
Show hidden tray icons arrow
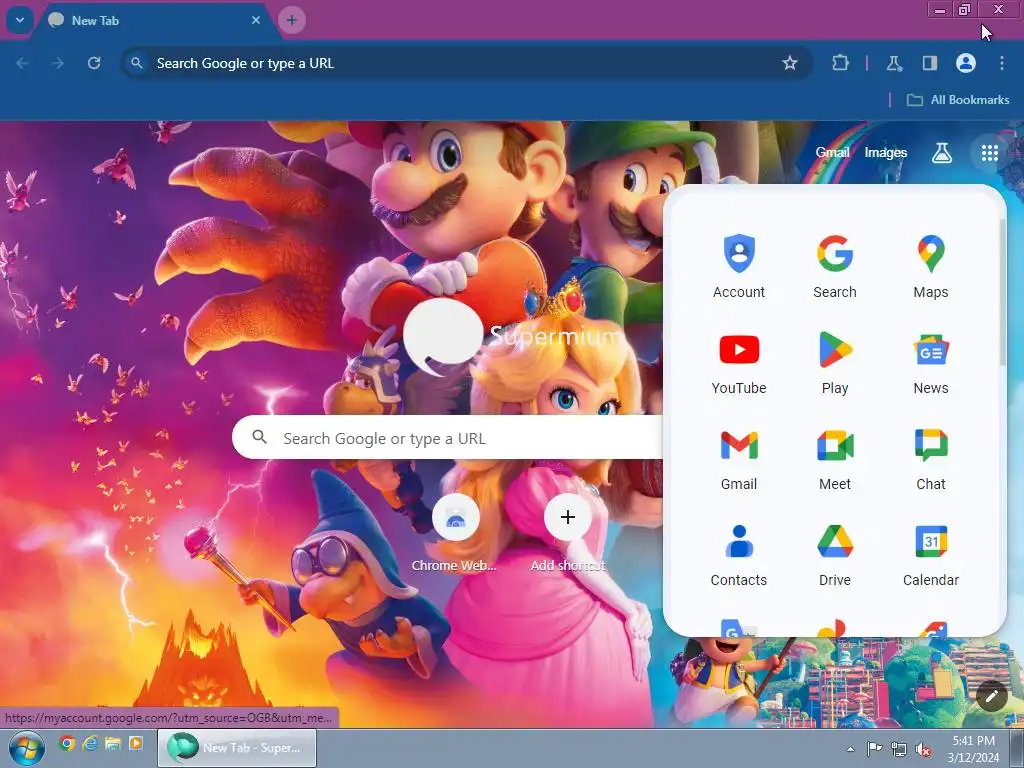850,749
